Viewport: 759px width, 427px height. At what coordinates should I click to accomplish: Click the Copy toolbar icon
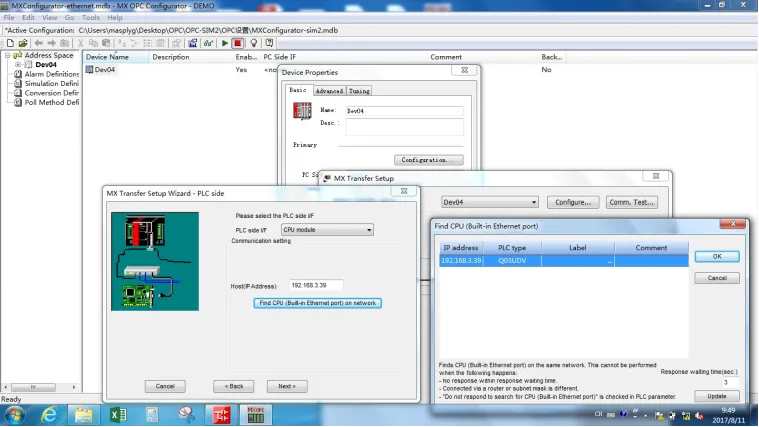pyautogui.click(x=93, y=43)
